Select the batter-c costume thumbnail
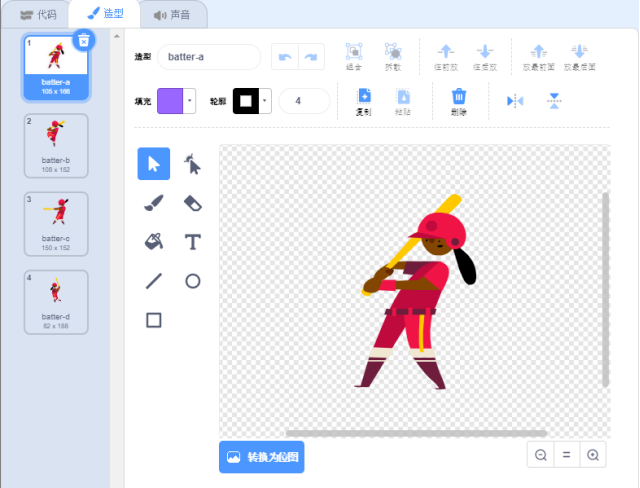The height and width of the screenshot is (488, 640). tap(56, 224)
